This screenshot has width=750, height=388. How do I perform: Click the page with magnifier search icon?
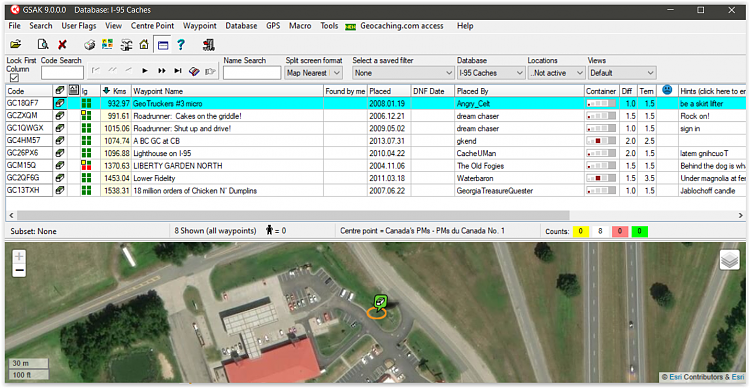pos(44,45)
